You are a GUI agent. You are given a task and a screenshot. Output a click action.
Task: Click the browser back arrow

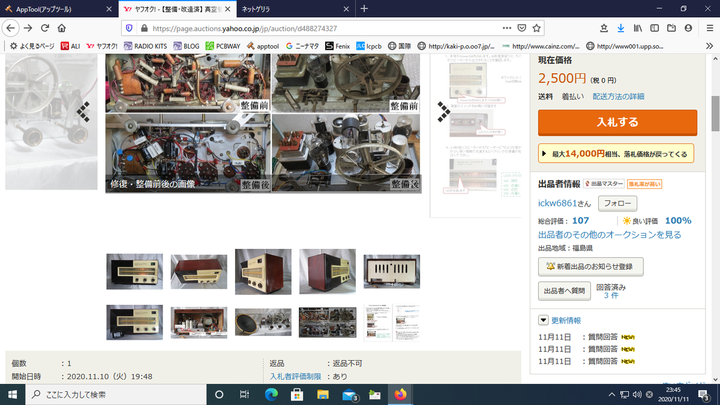click(11, 28)
